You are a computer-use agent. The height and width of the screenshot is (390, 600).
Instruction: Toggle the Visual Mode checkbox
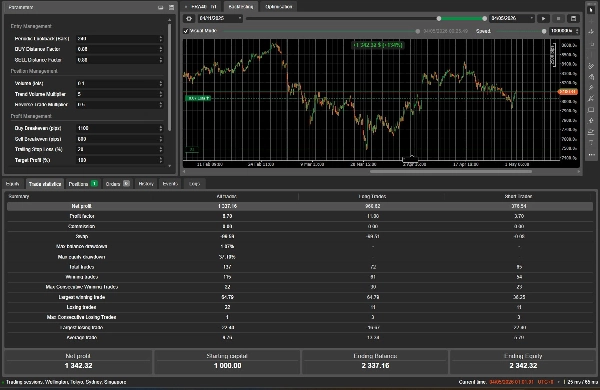pos(186,31)
